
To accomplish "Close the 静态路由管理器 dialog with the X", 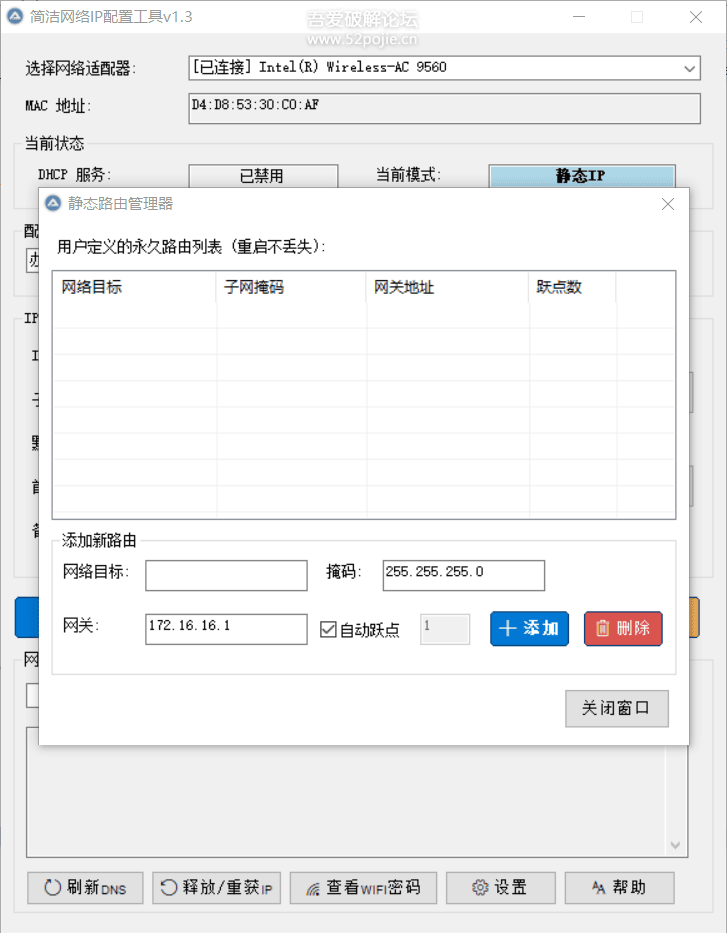I will pyautogui.click(x=668, y=204).
